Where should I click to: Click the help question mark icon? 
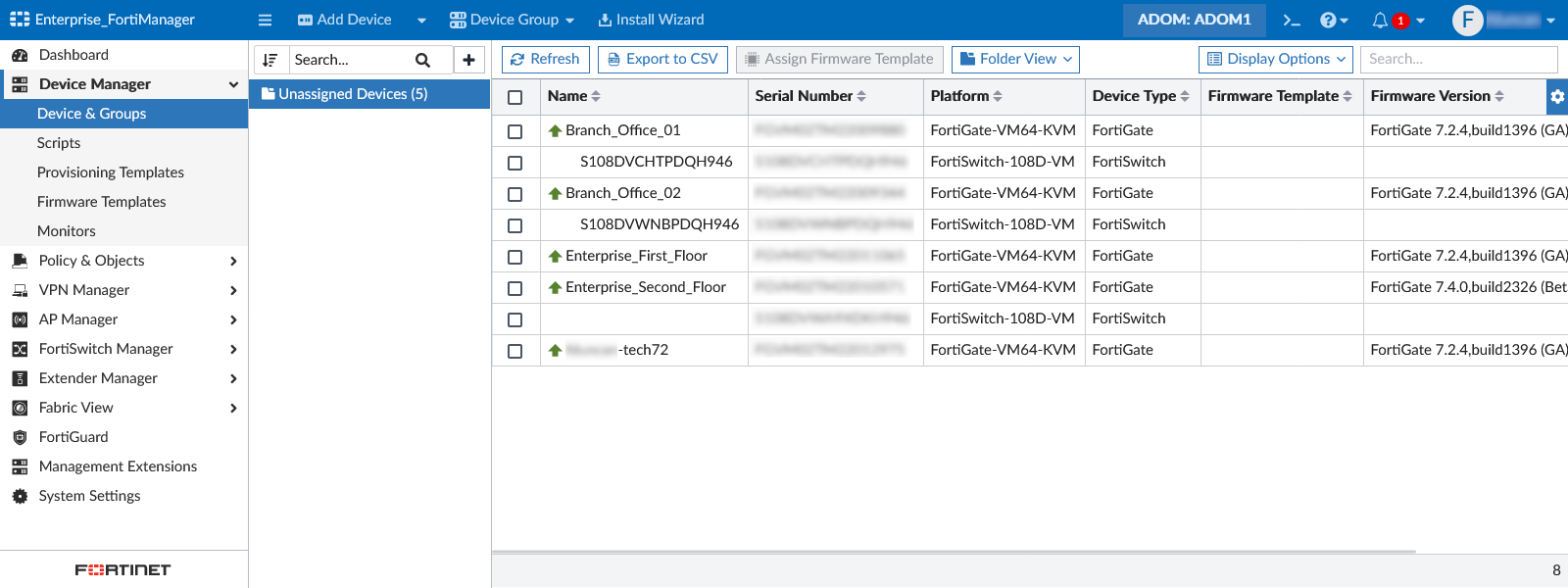1329,20
